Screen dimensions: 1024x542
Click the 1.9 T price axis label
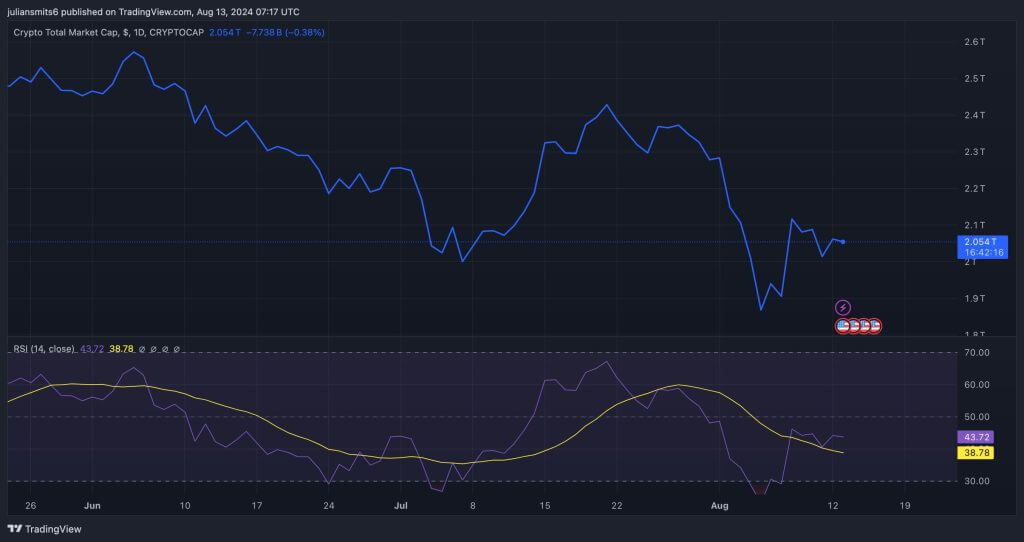coord(974,298)
